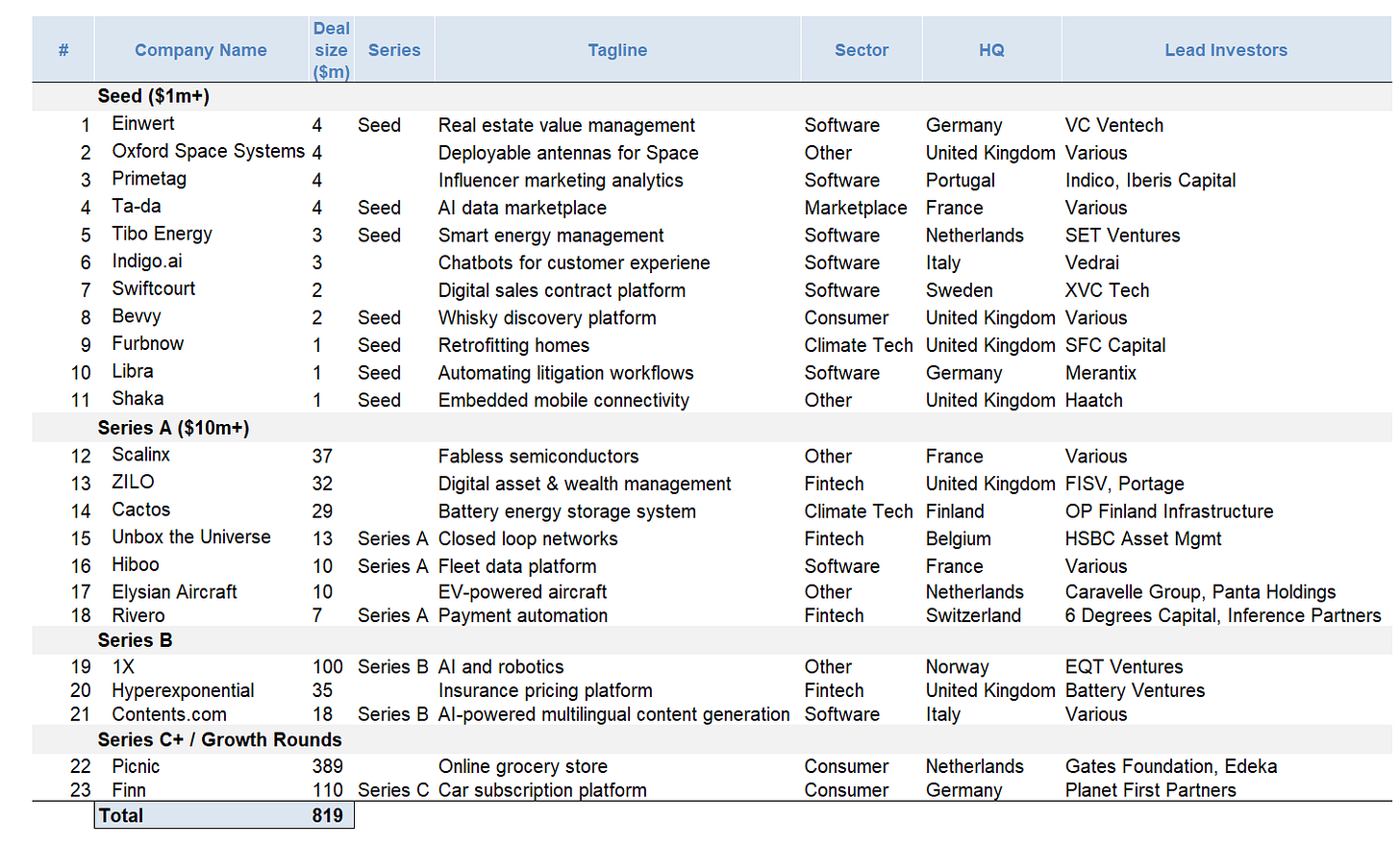Select the total value 819

pyautogui.click(x=327, y=815)
